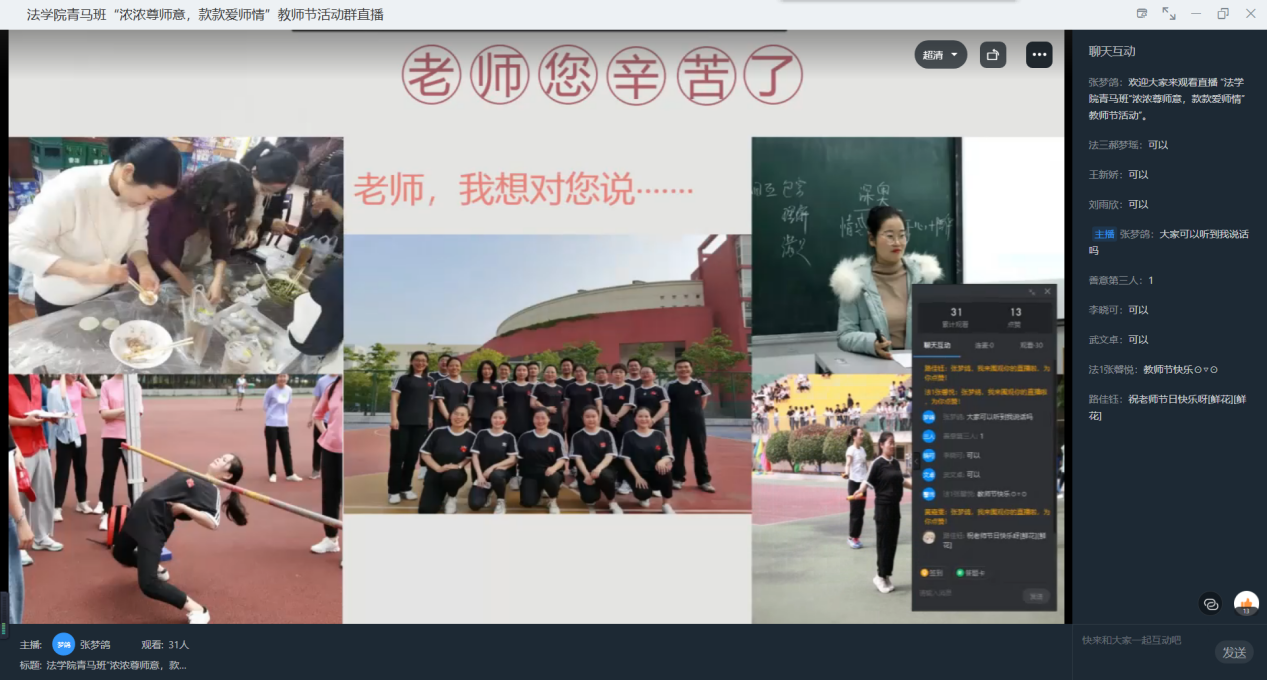The width and height of the screenshot is (1267, 680).
Task: Click the mini-window mode icon in title bar
Action: click(x=1142, y=13)
